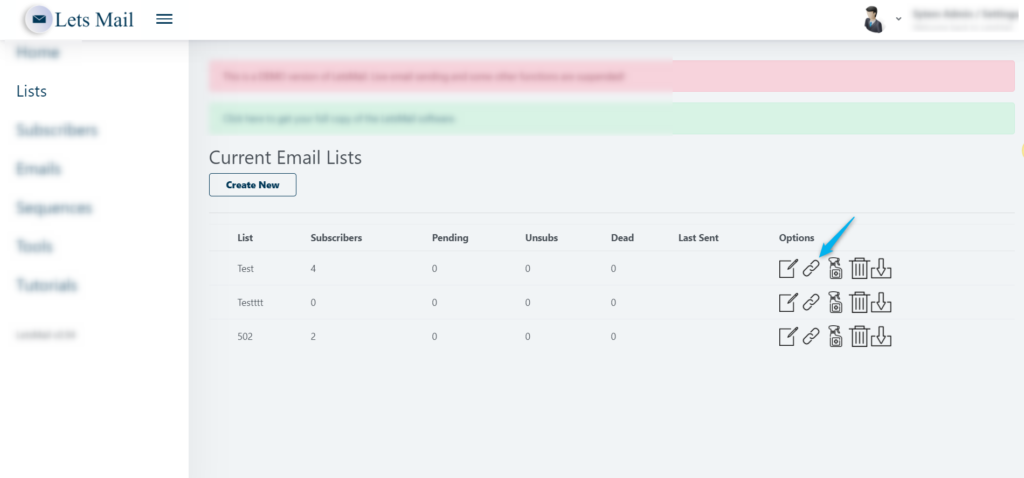The height and width of the screenshot is (478, 1024).
Task: Click the Lets Mail title text
Action: tap(94, 20)
